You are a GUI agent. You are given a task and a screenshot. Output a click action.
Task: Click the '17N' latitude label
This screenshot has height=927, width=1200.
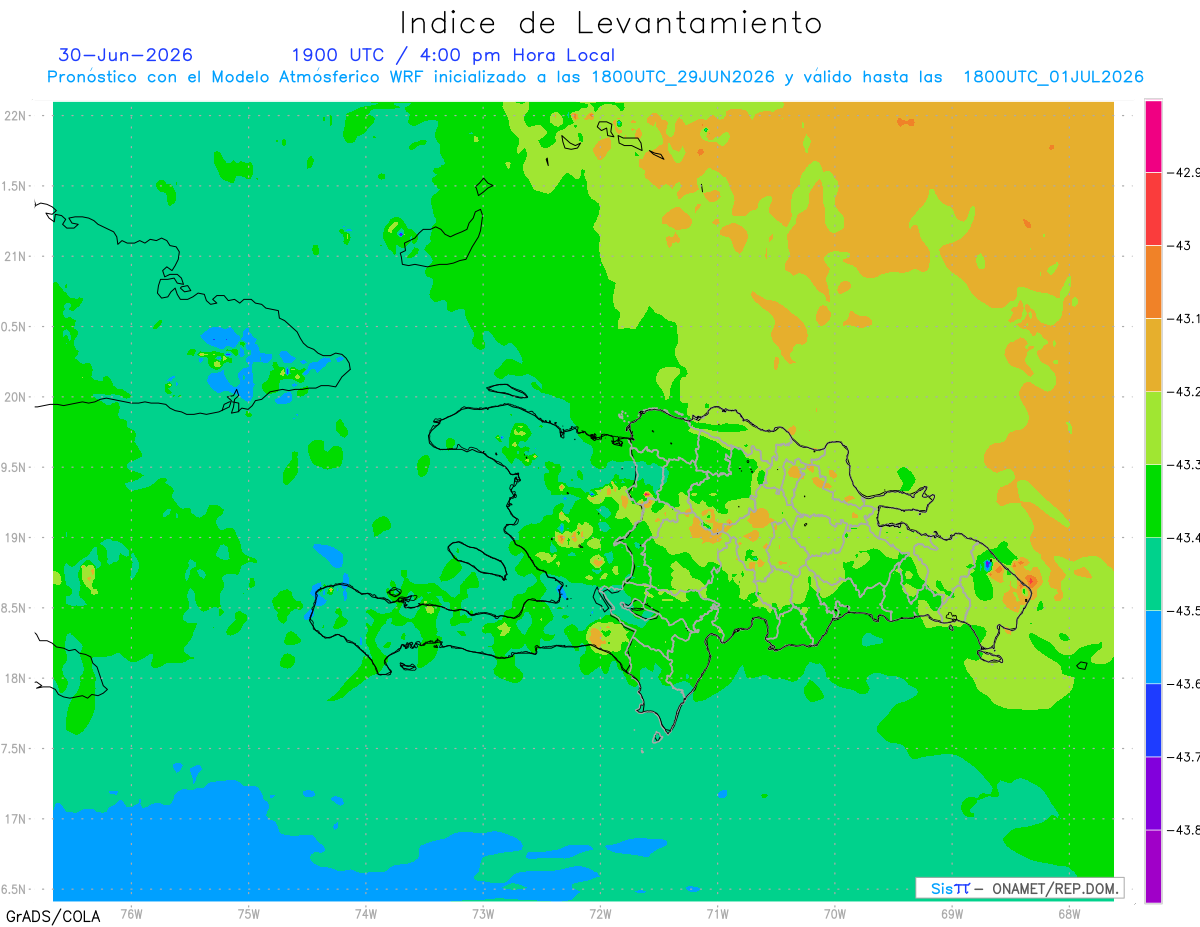coord(15,819)
